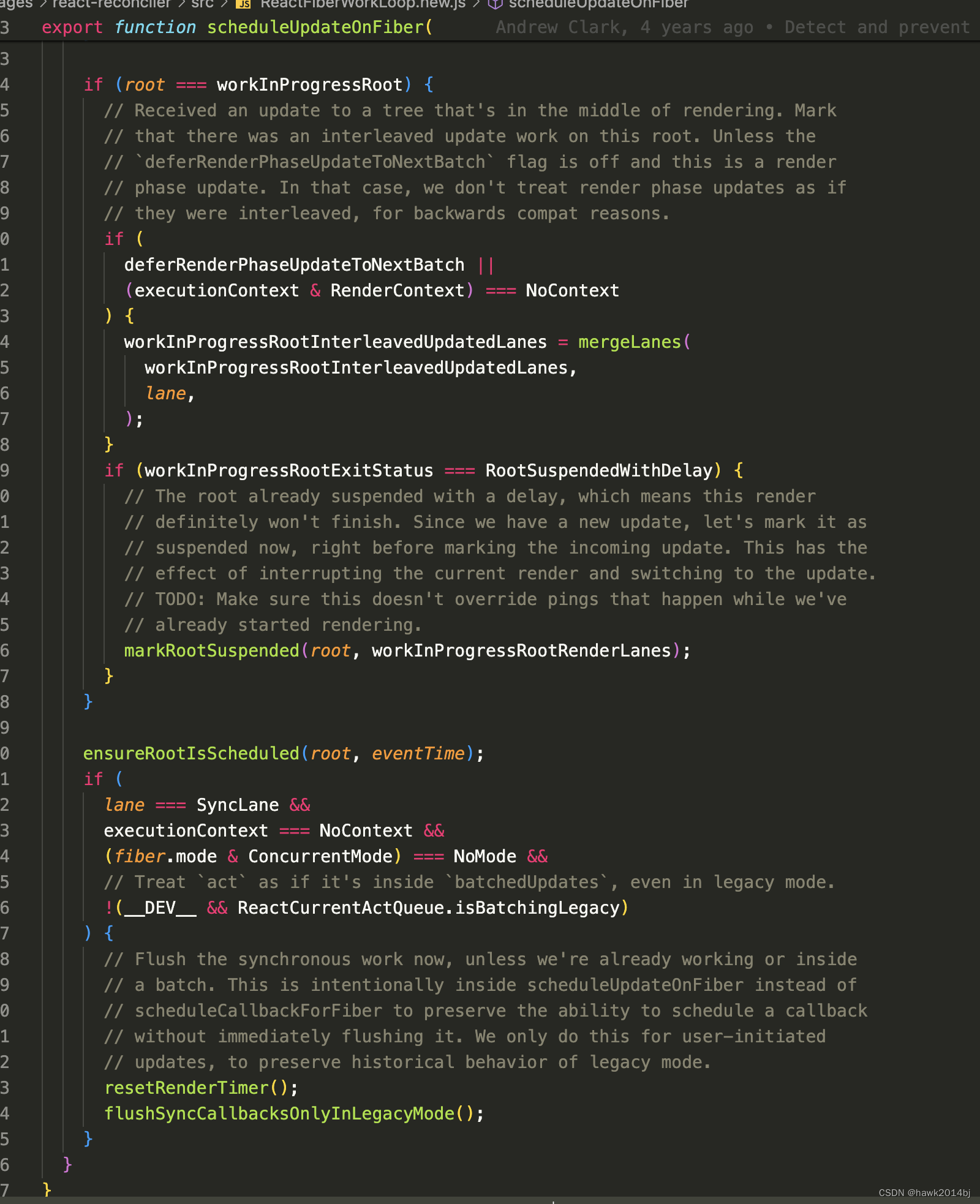Image resolution: width=980 pixels, height=1204 pixels.
Task: Click the __DEV__ flag
Action: [x=160, y=908]
